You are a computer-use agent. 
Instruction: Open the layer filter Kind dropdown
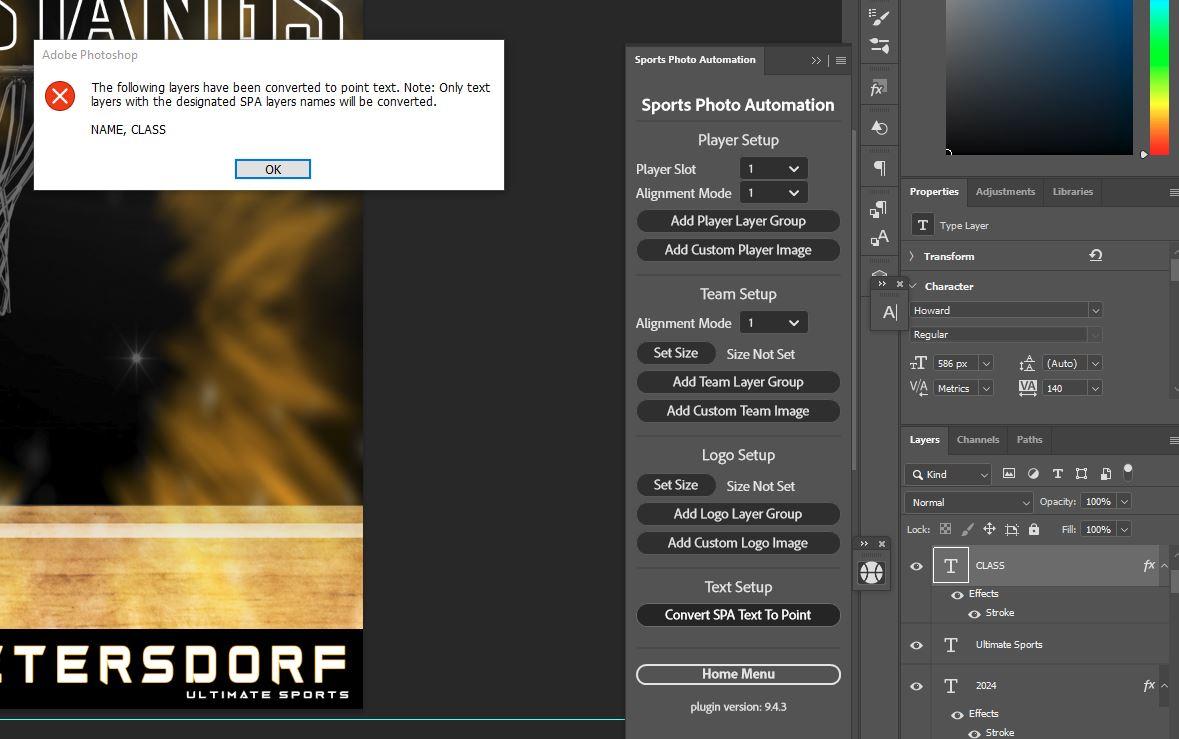click(x=948, y=474)
